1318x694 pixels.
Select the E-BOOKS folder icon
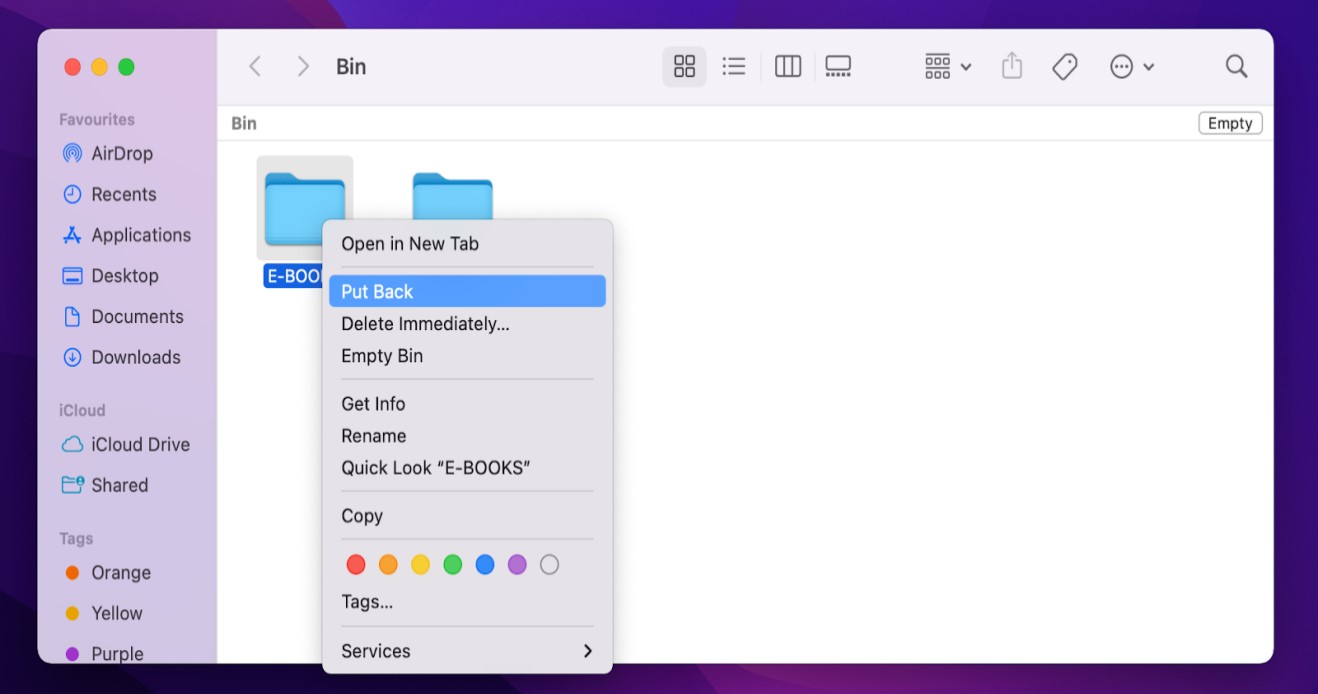click(x=305, y=207)
